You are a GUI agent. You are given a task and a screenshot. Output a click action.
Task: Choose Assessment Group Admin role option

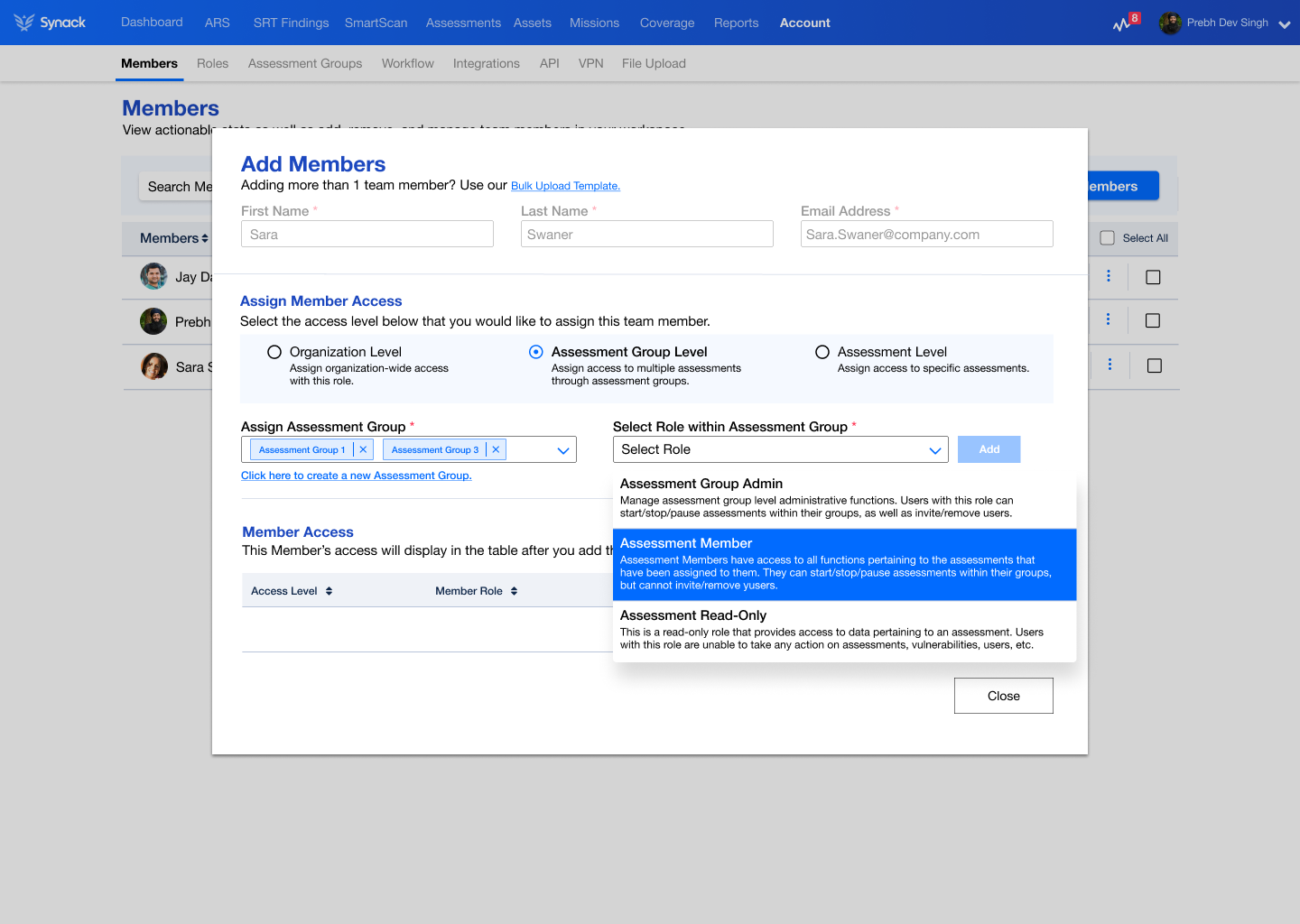pyautogui.click(x=845, y=498)
